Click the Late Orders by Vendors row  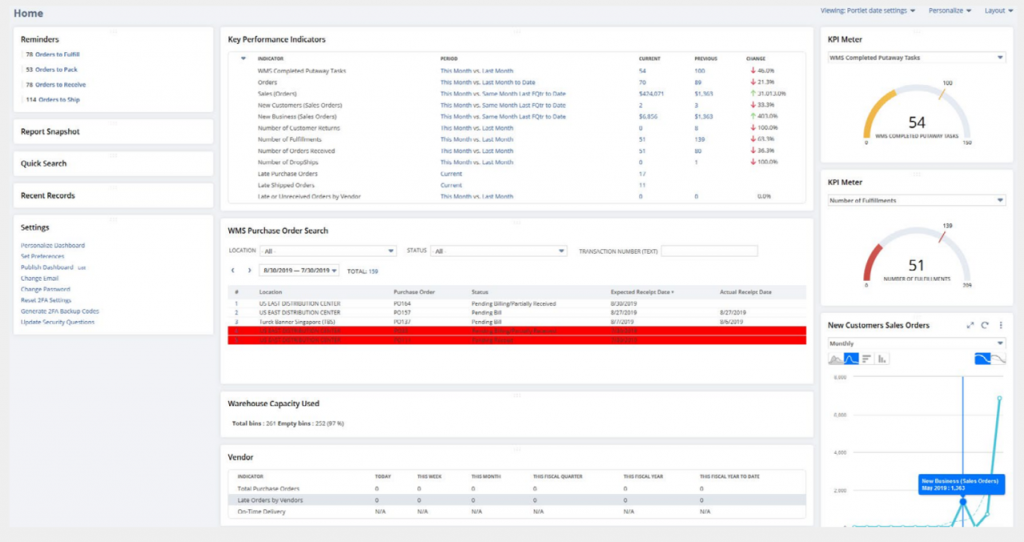[x=517, y=500]
